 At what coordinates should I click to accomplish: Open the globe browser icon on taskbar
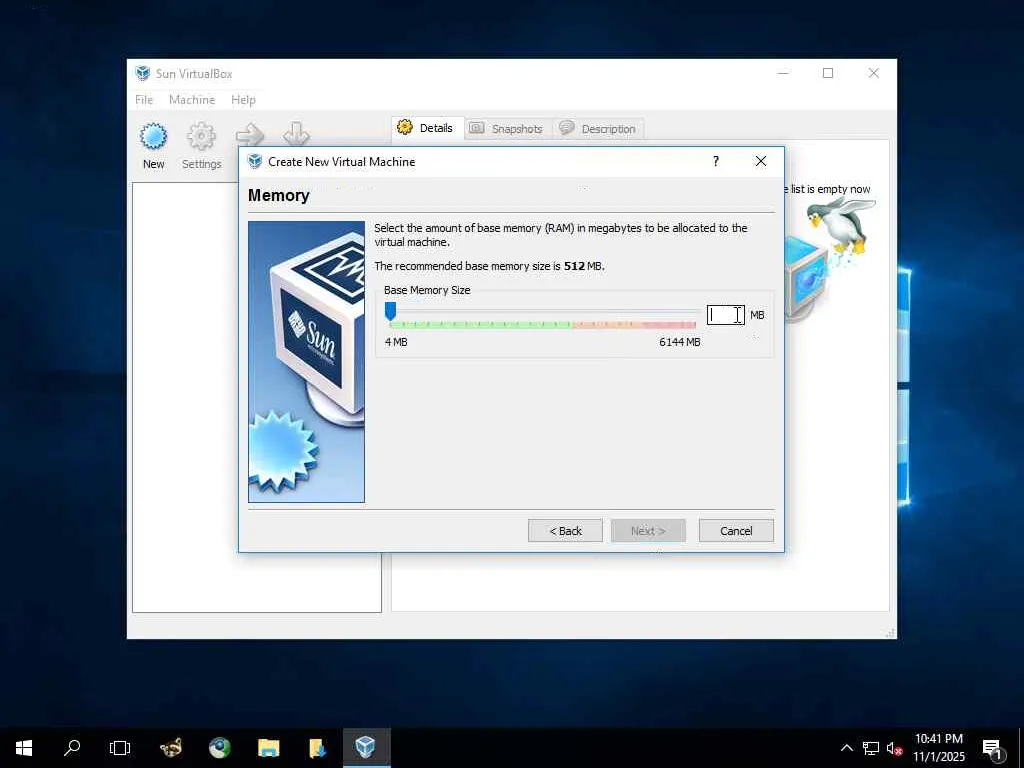[x=219, y=748]
